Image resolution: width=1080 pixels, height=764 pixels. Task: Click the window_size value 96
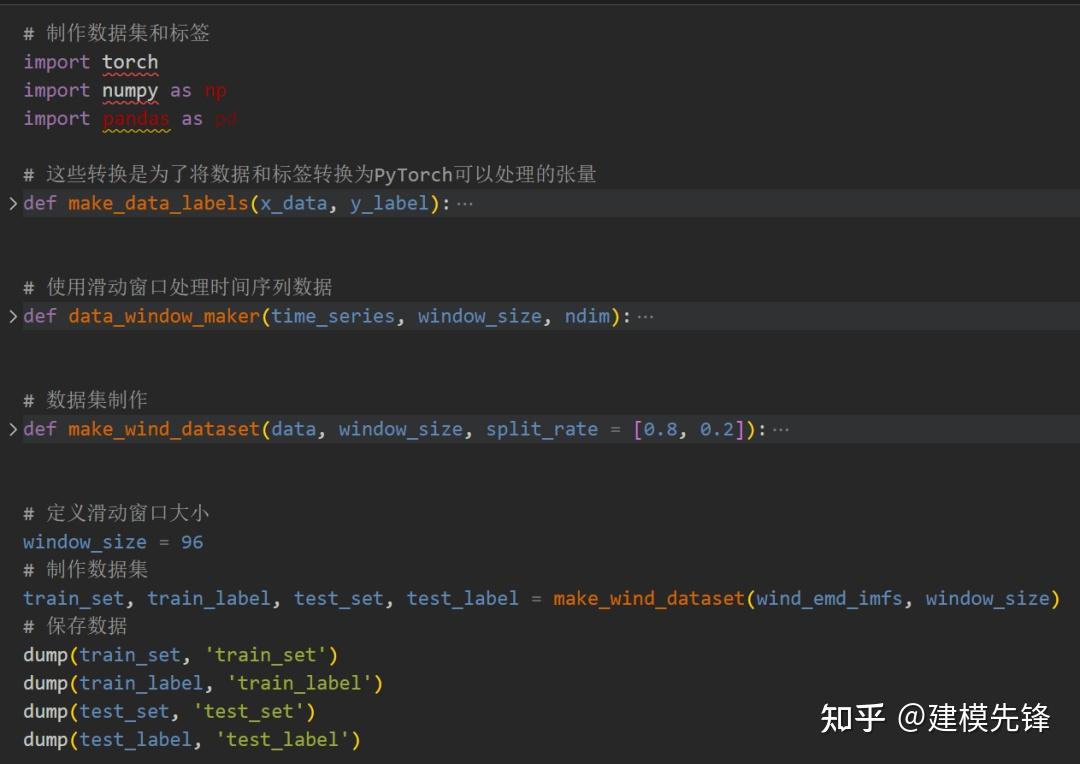tap(192, 541)
